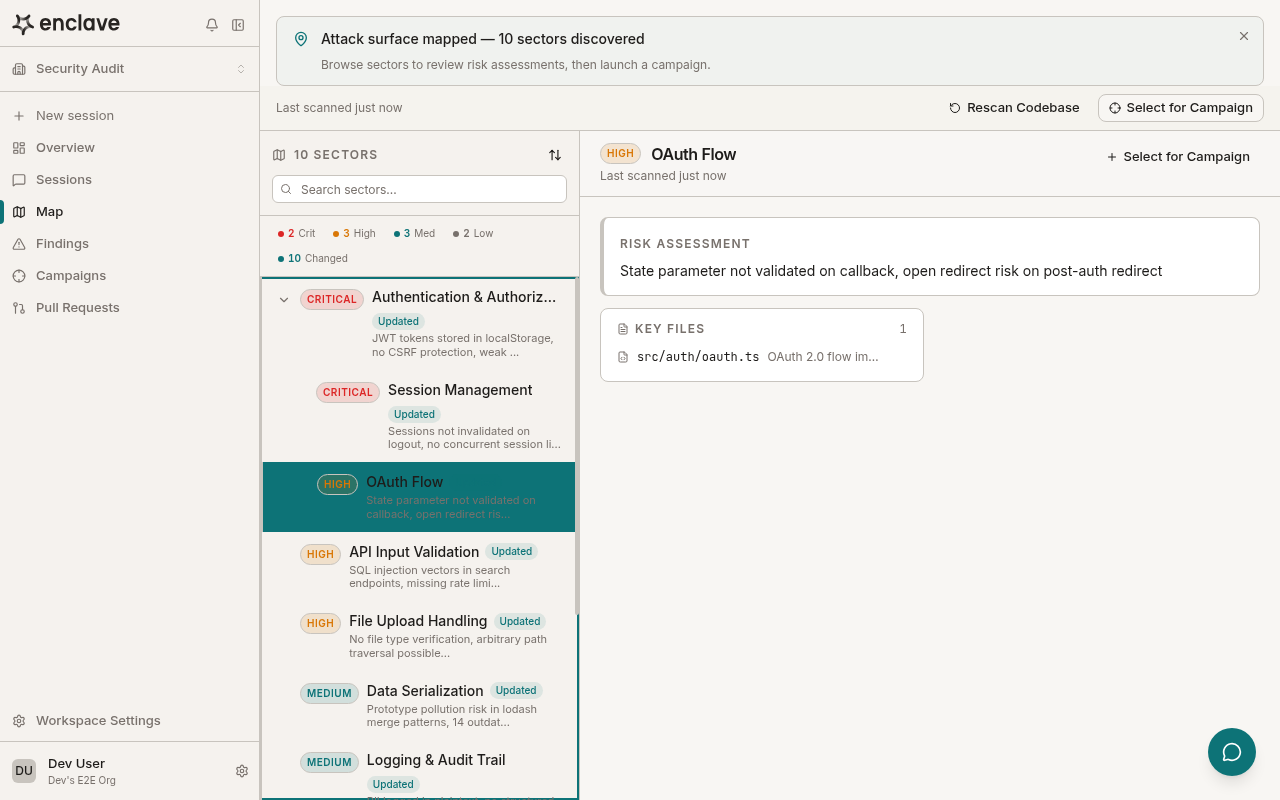The image size is (1280, 800).
Task: Select Session Management sector
Action: (419, 416)
